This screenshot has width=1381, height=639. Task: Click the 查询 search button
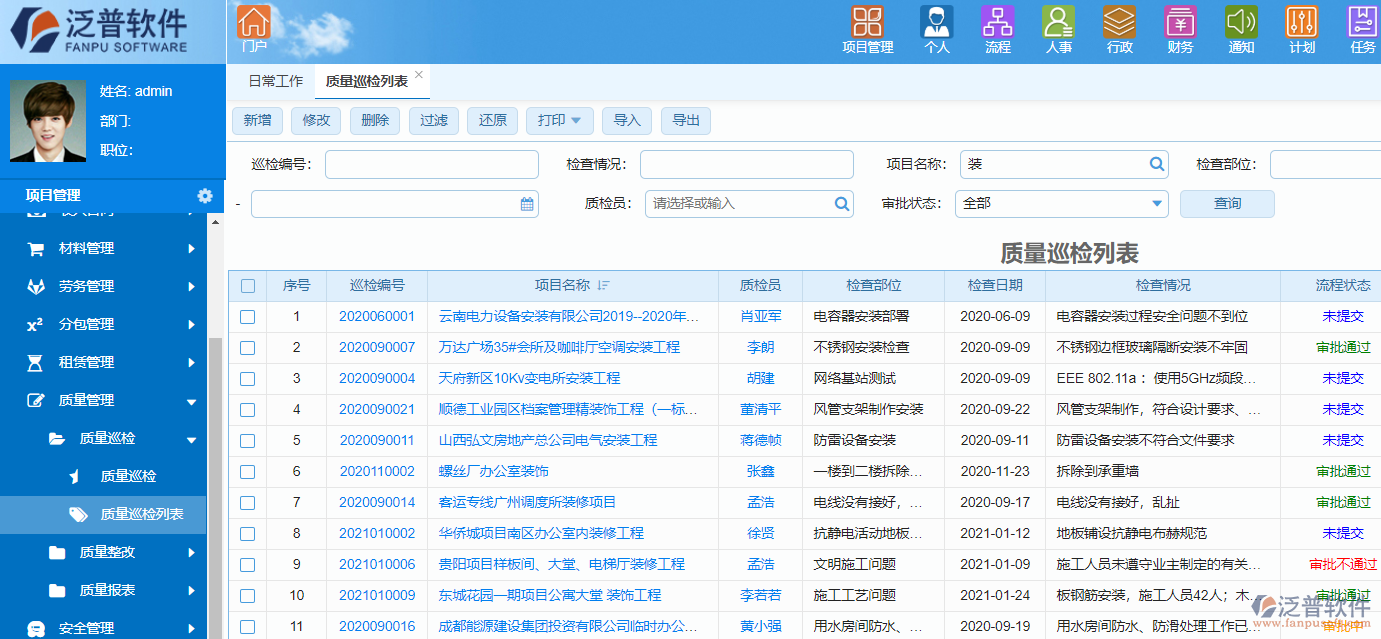coord(1227,203)
